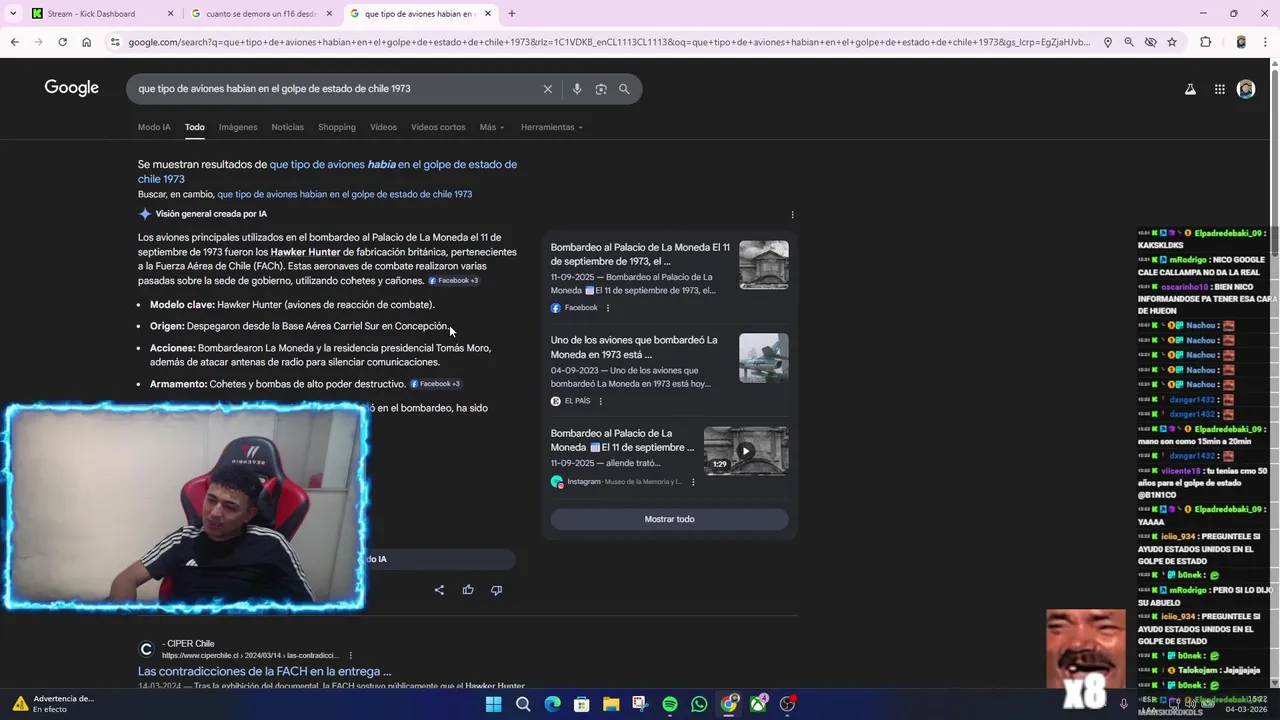Viewport: 1280px width, 720px height.
Task: Open WhatsApp from the taskbar
Action: coord(699,704)
